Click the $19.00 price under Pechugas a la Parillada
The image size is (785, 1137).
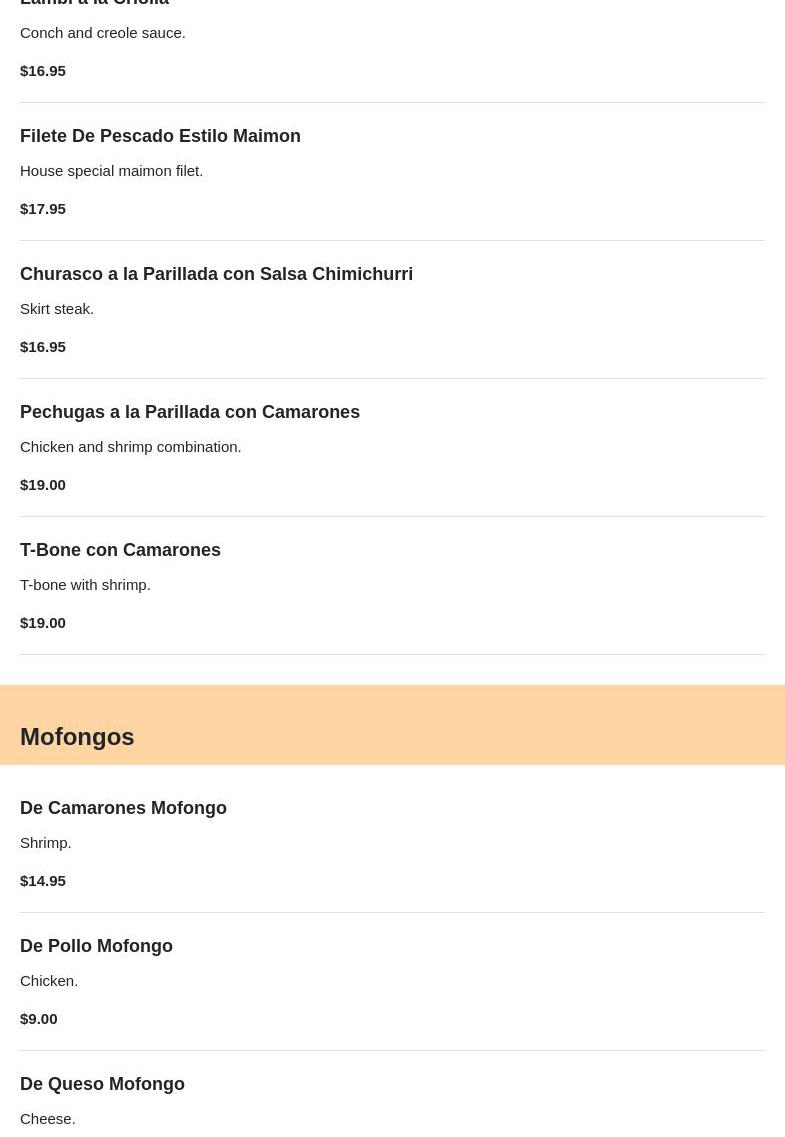pos(43,485)
